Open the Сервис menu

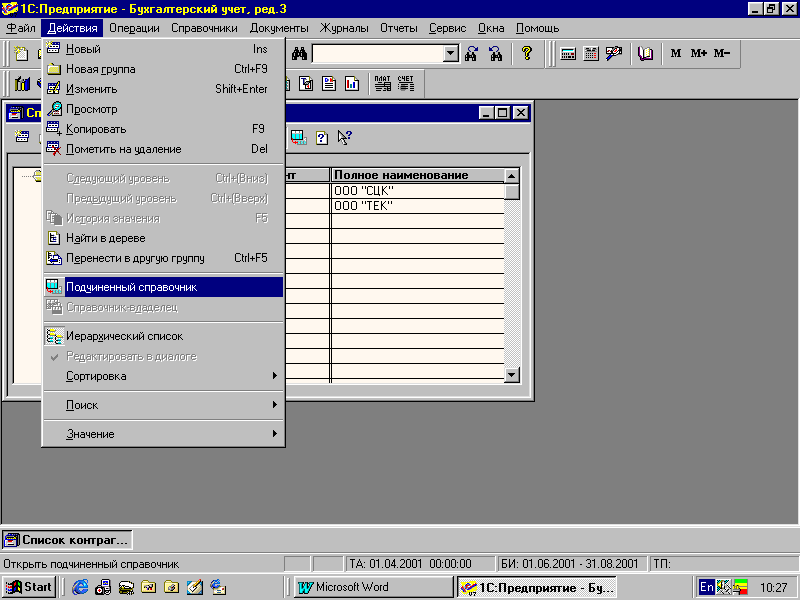point(447,28)
